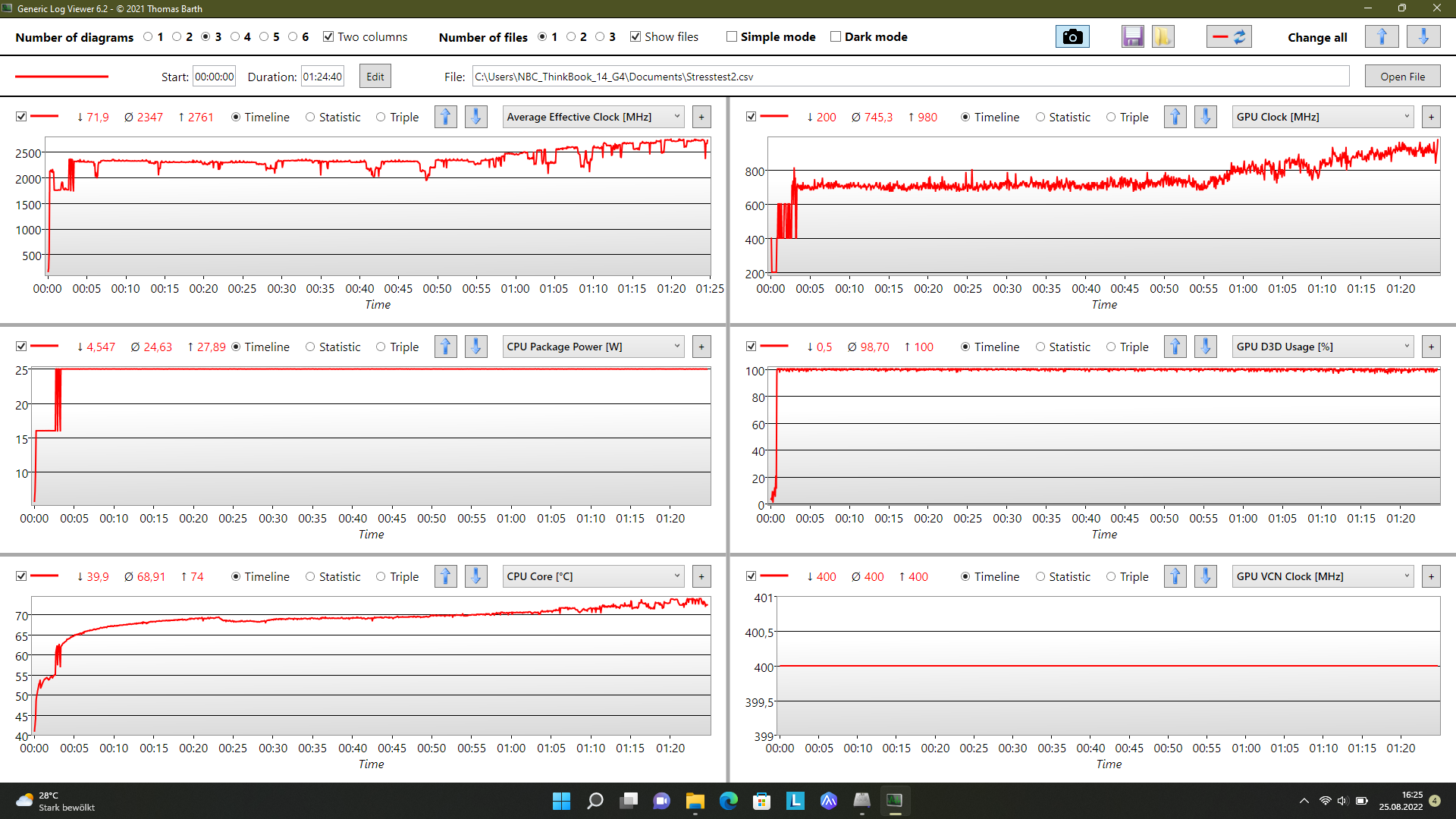This screenshot has height=819, width=1456.
Task: Click plus button next to GPU VCN Clock
Action: (x=1431, y=576)
